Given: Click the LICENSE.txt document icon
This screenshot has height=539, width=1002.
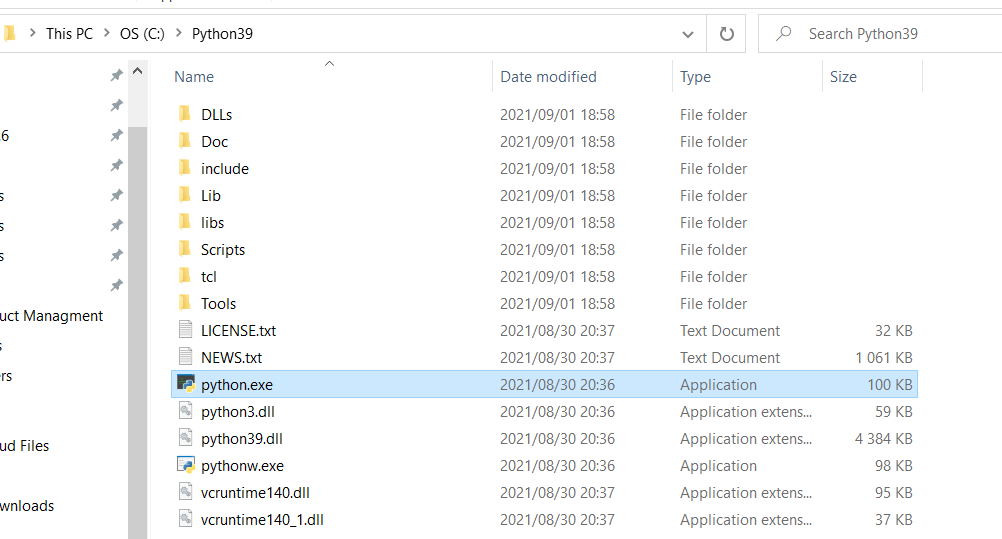Looking at the screenshot, I should click(185, 330).
